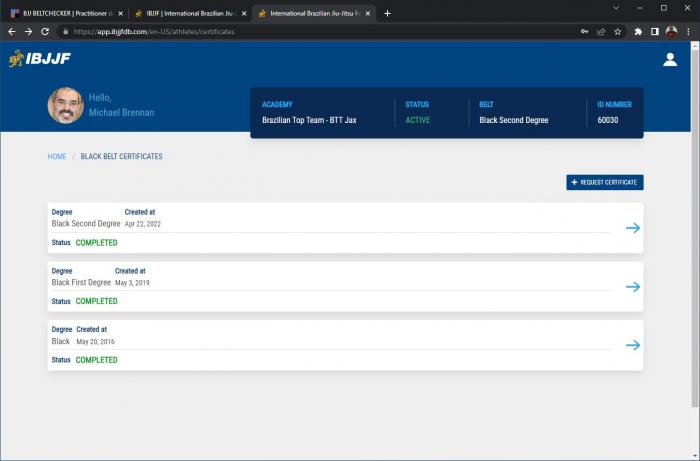700x461 pixels.
Task: Open browser extensions puzzle icon
Action: pyautogui.click(x=638, y=32)
